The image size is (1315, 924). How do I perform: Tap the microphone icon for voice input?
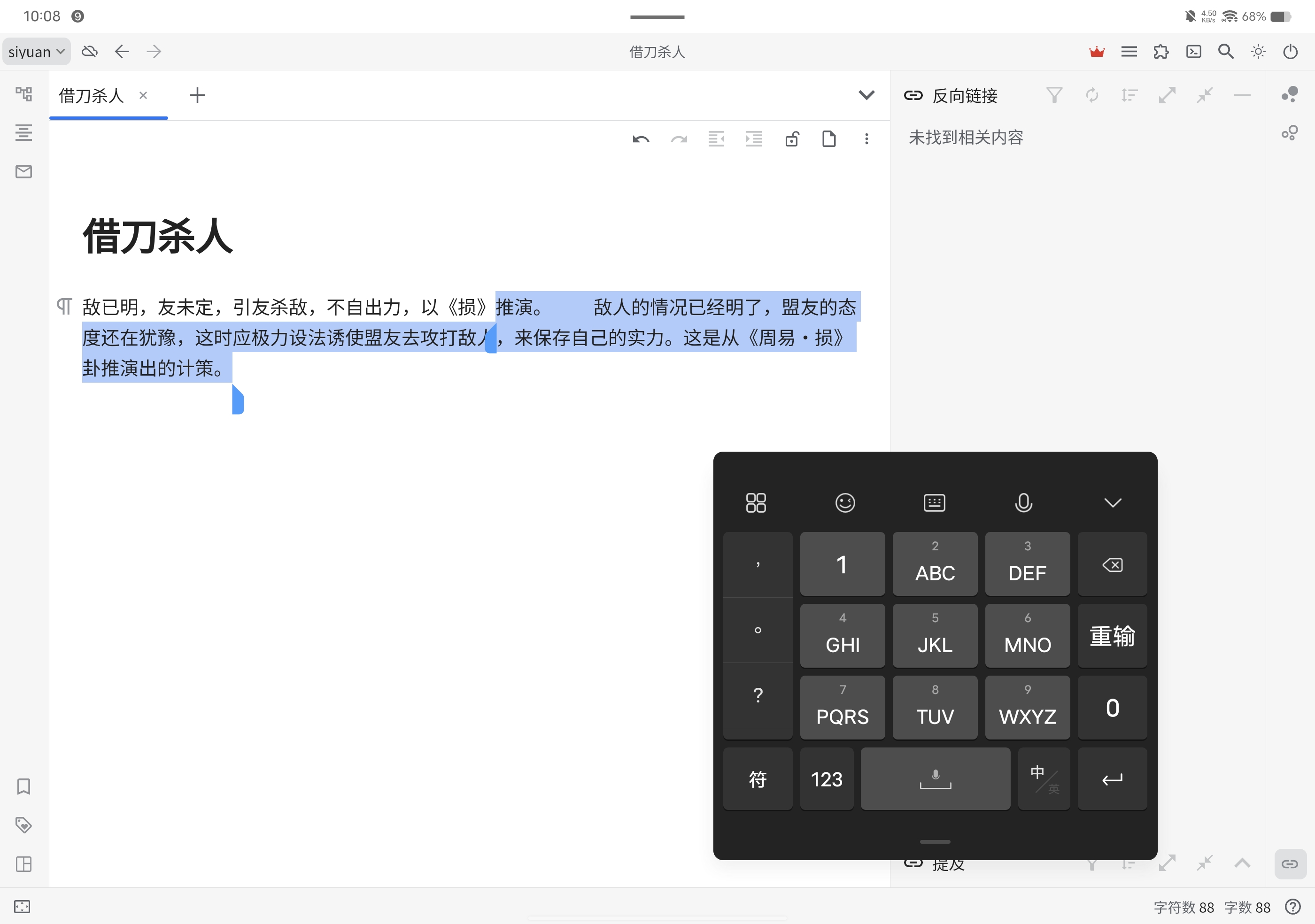pos(1023,502)
